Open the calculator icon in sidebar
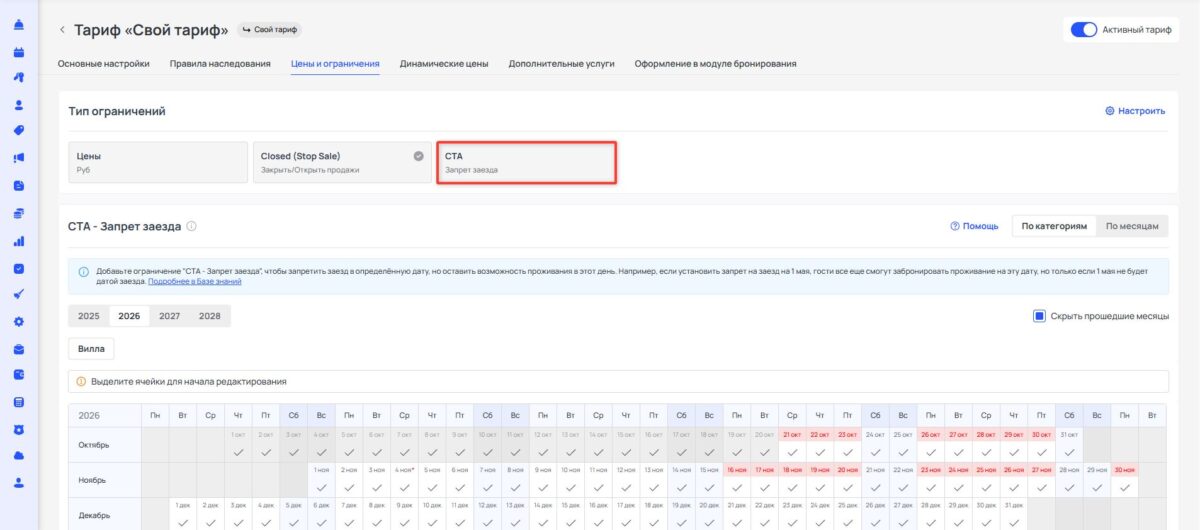The image size is (1200, 530). click(19, 402)
